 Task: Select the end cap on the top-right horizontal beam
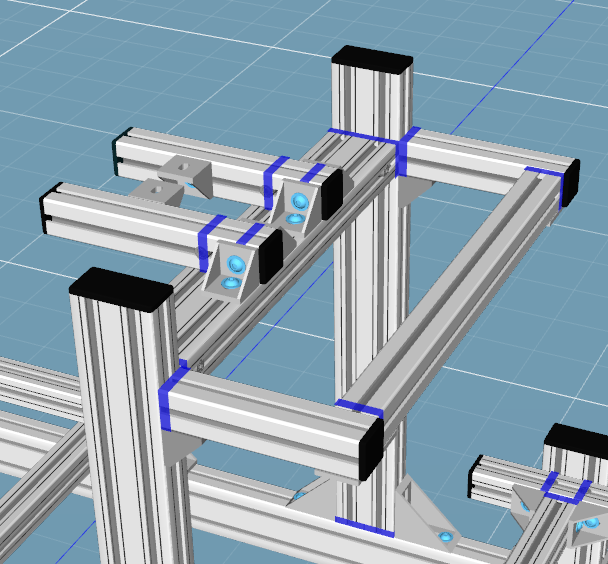tap(570, 183)
